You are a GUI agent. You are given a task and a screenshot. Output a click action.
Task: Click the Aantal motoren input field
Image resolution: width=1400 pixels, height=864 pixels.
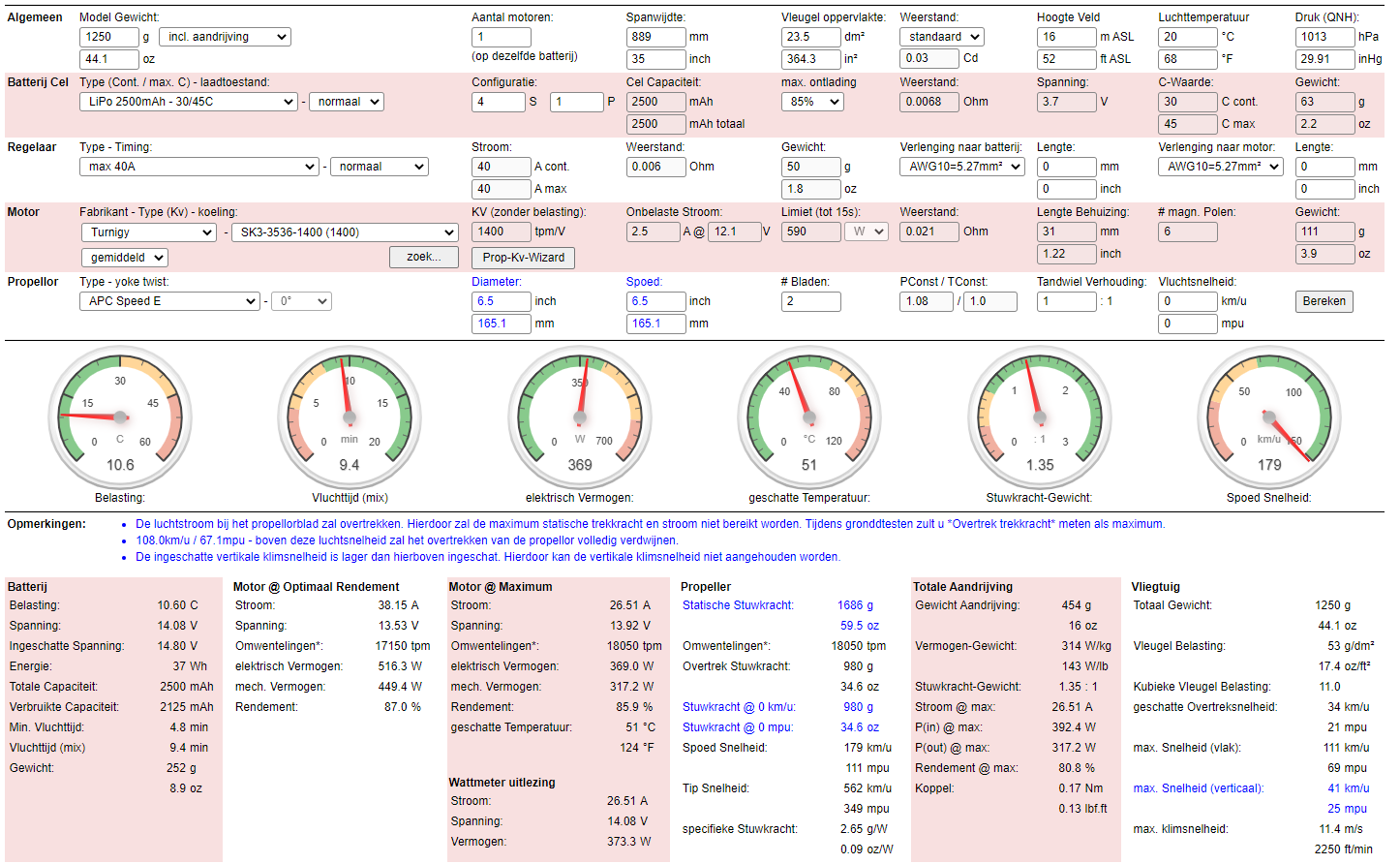(x=501, y=37)
